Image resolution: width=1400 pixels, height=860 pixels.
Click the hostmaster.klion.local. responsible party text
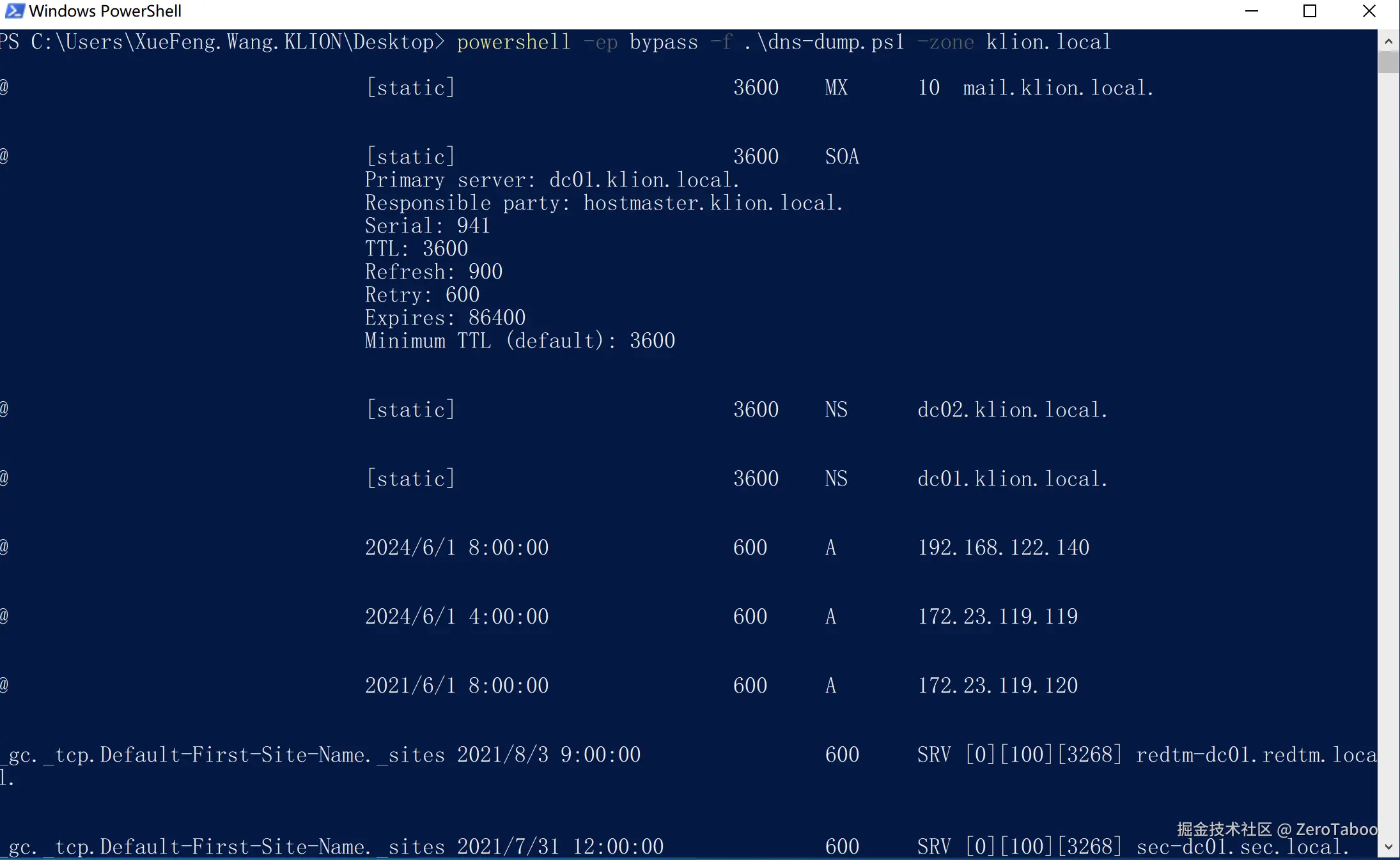(713, 203)
